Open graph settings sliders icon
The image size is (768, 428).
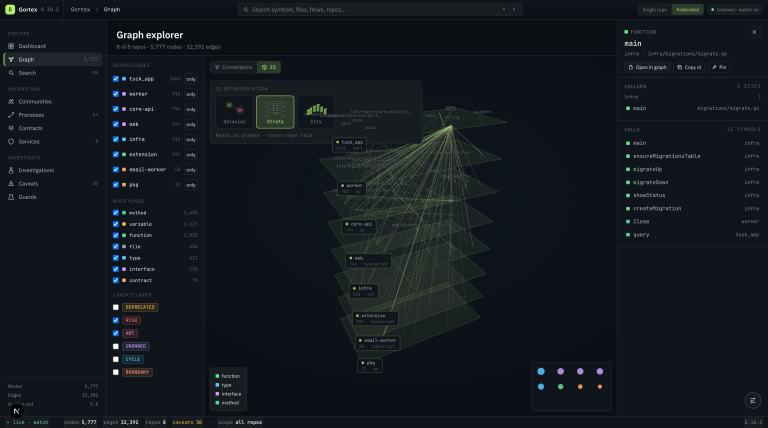coord(752,400)
